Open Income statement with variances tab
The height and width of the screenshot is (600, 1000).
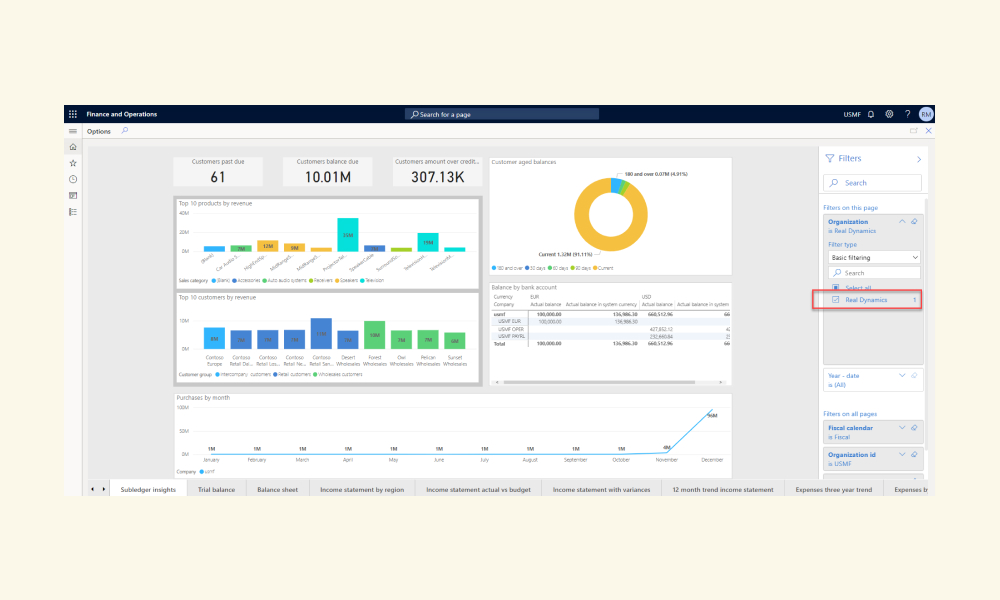pos(601,489)
